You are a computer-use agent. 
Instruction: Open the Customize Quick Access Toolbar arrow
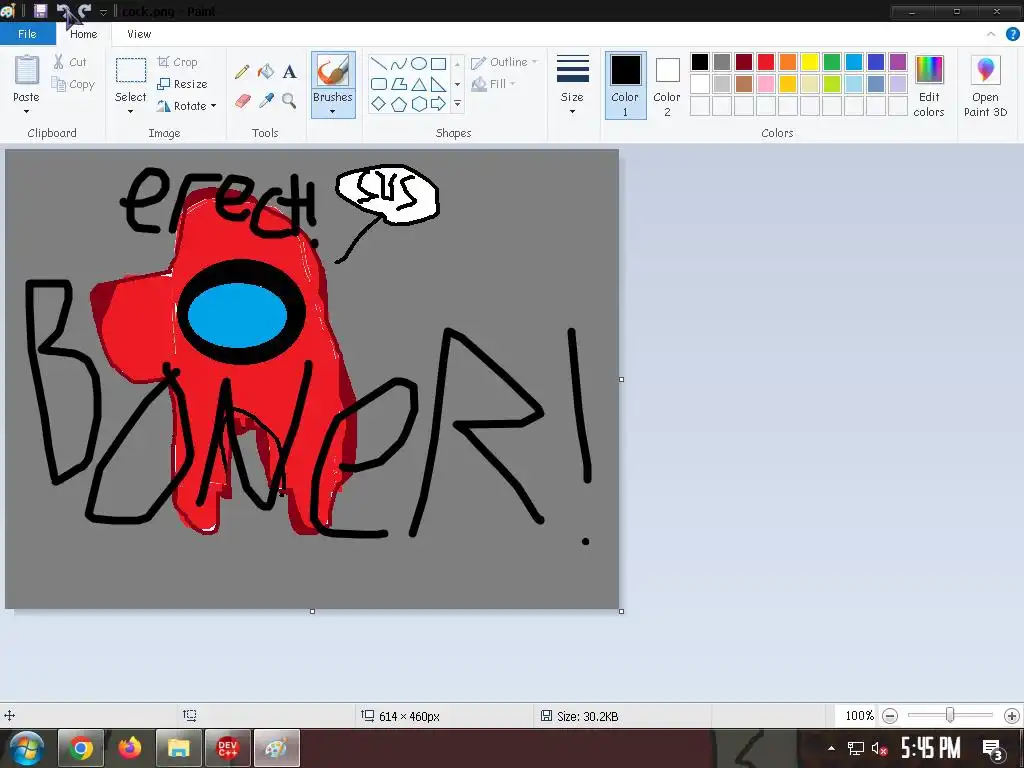pos(103,12)
